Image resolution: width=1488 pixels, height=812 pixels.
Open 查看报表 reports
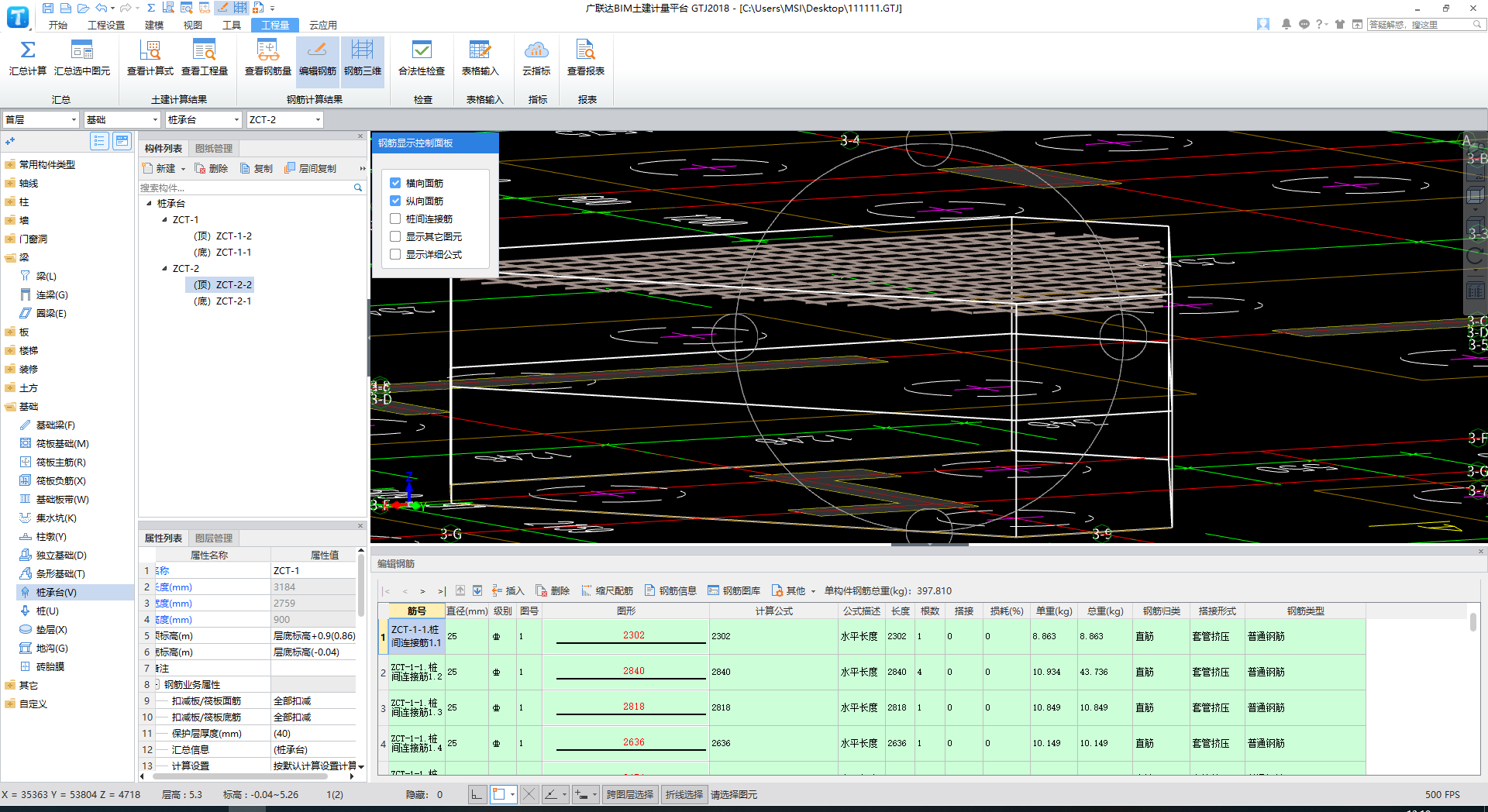(x=586, y=58)
